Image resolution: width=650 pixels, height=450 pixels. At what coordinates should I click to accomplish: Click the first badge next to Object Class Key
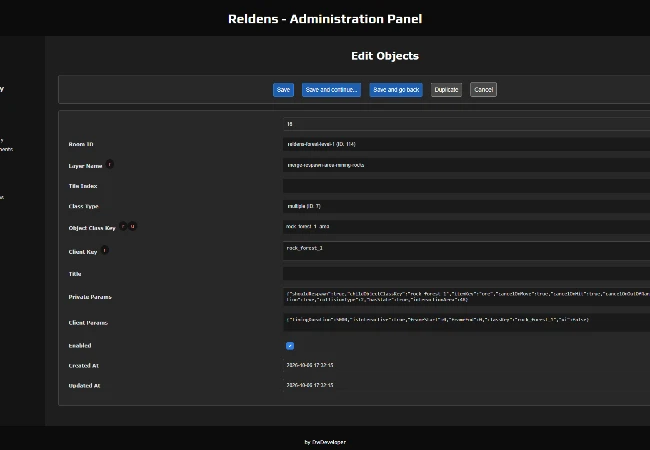(123, 226)
